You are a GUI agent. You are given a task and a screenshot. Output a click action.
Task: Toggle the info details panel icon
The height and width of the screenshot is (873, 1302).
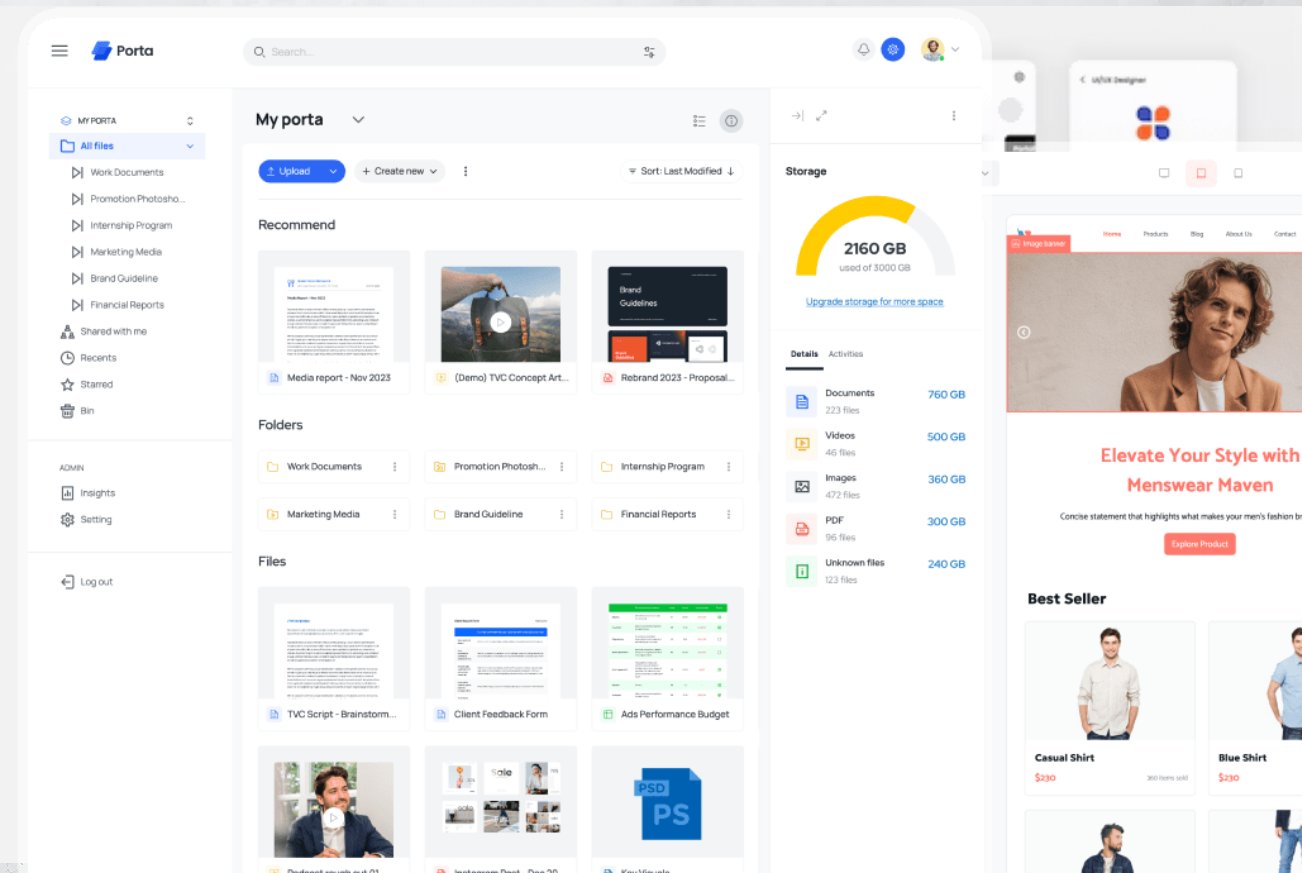[x=731, y=121]
